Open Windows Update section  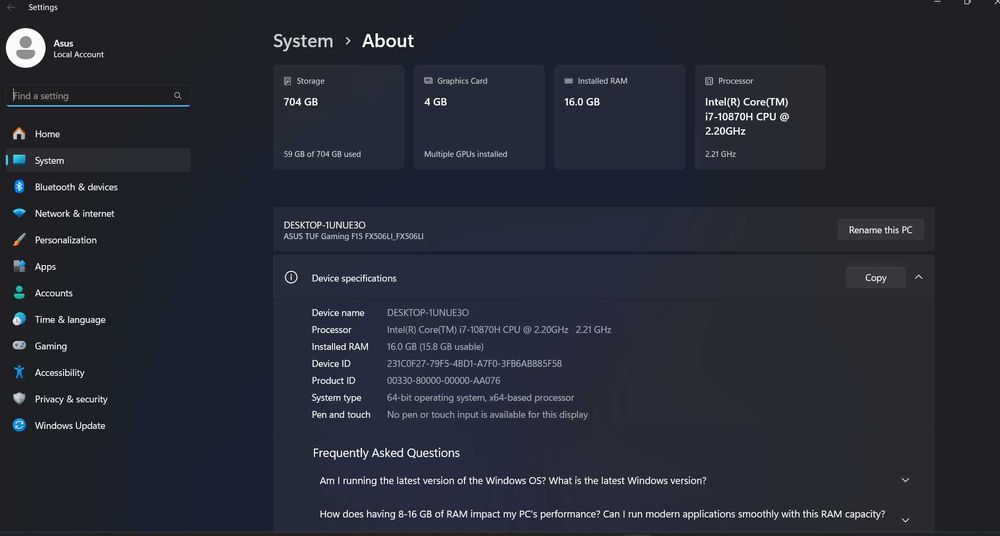point(98,426)
